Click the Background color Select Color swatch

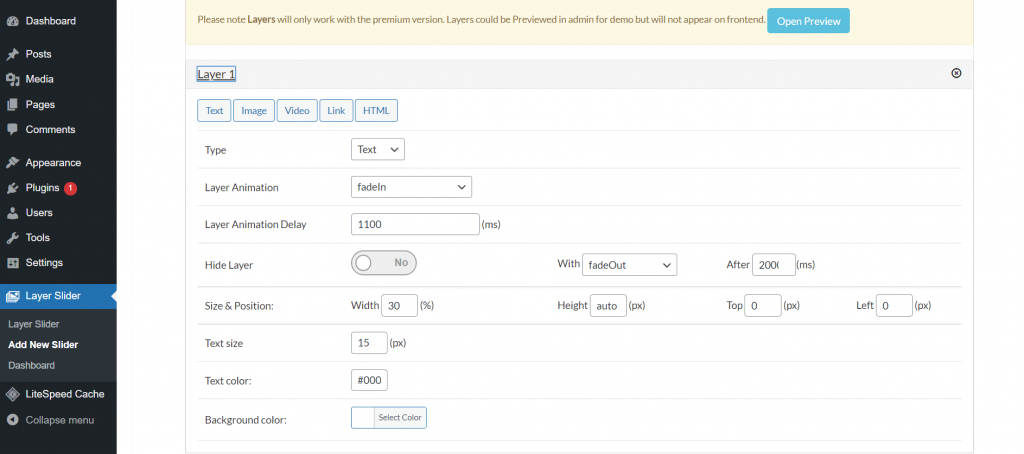(x=389, y=417)
